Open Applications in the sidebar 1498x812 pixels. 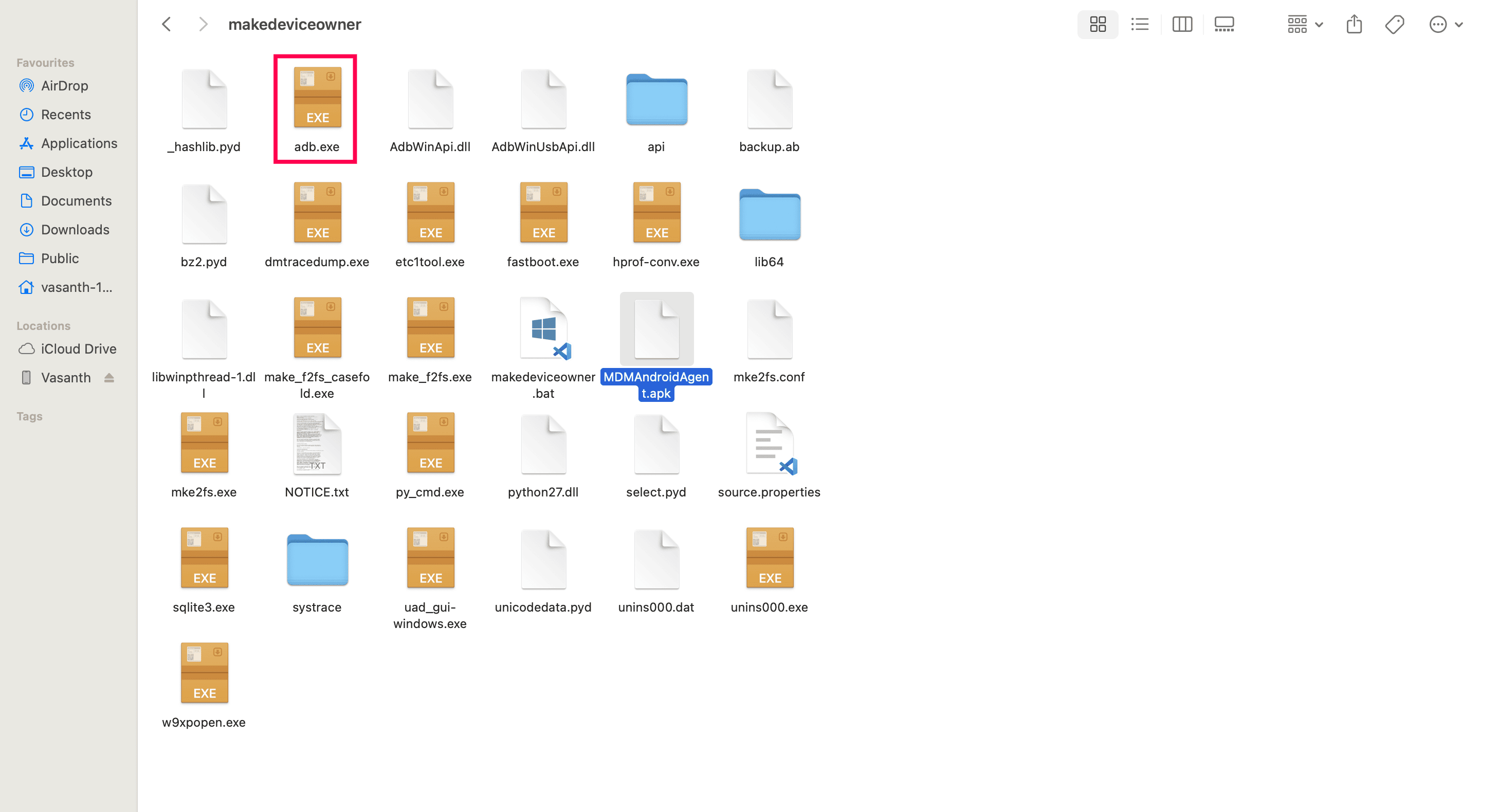(79, 143)
